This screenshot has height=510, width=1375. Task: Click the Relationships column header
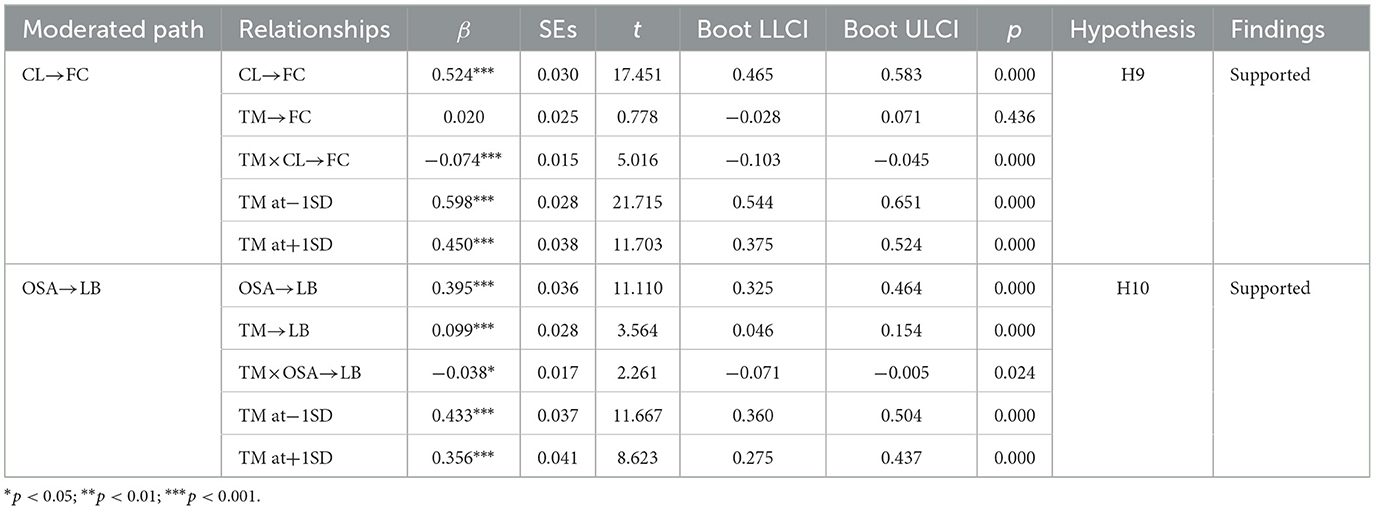tap(314, 30)
